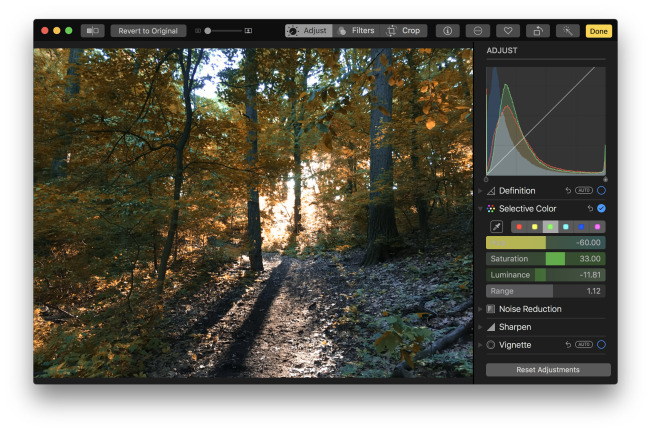651x432 pixels.
Task: Disable the Selective Color adjustment checkmark
Action: click(x=601, y=208)
